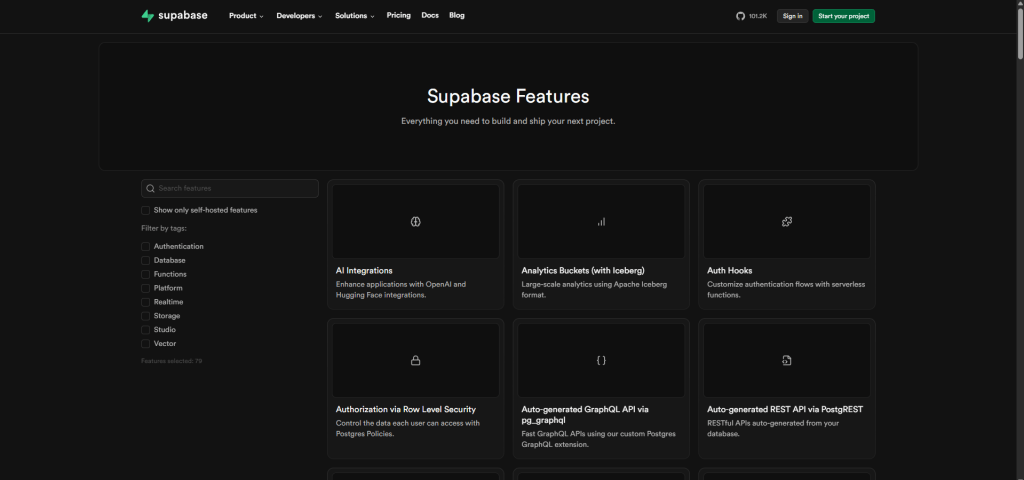Click the Supabase logo in header

(174, 16)
